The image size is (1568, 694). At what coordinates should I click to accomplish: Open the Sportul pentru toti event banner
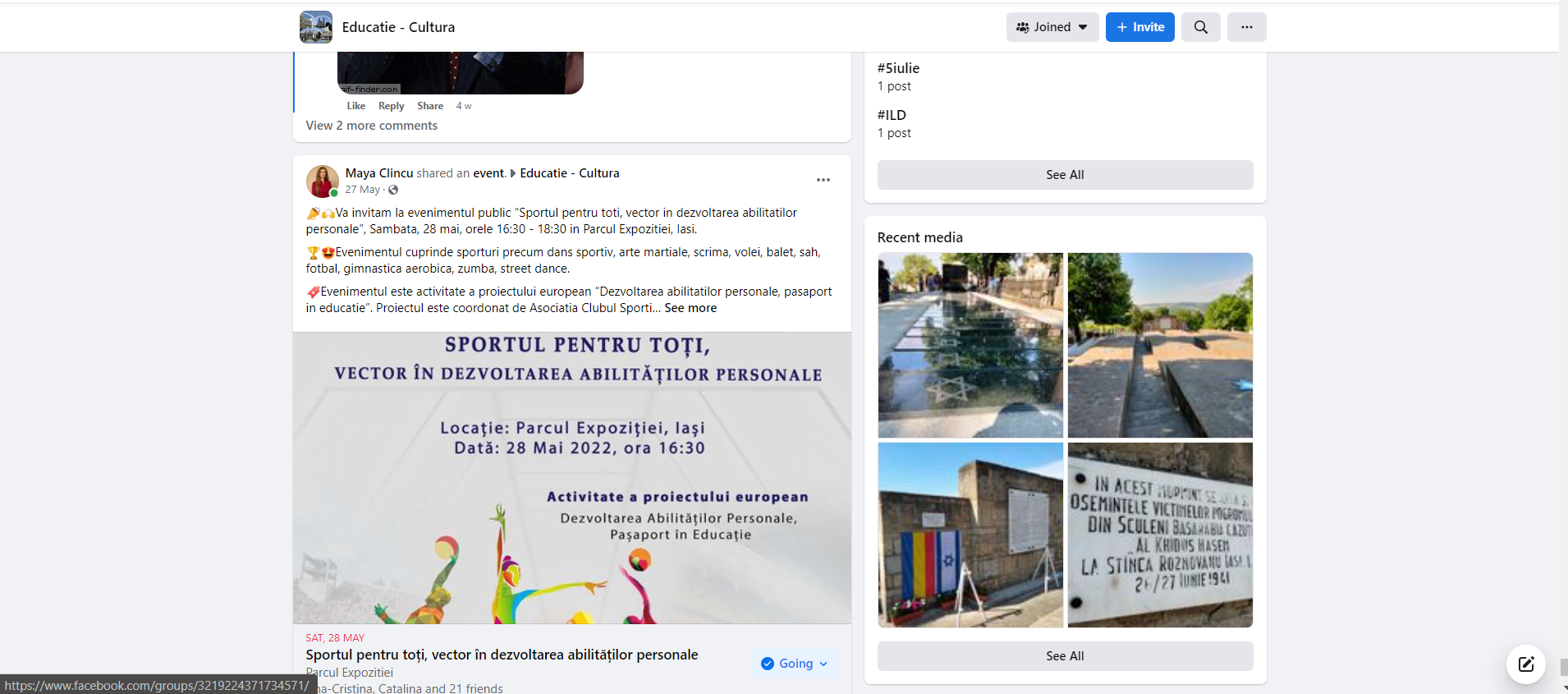pyautogui.click(x=572, y=478)
